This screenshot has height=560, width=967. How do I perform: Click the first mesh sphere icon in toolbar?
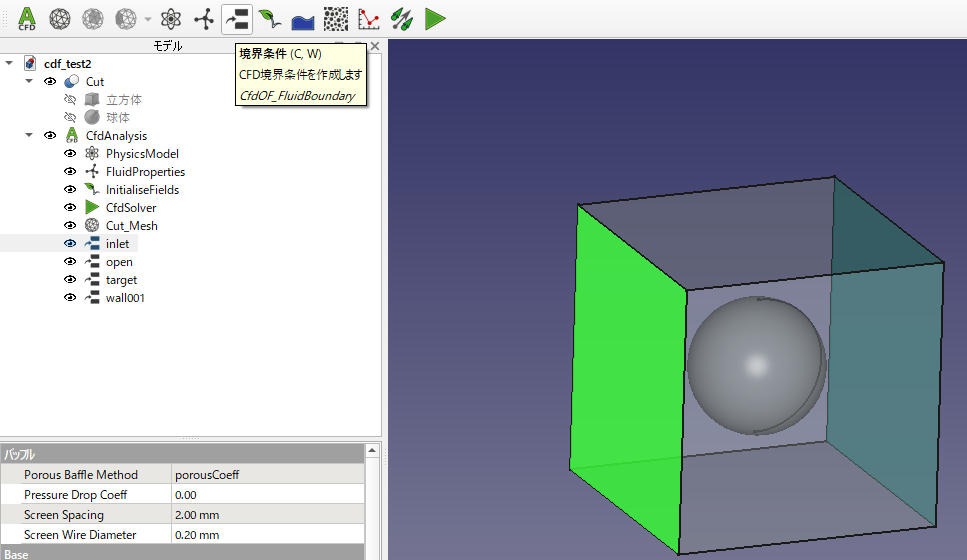coord(59,17)
